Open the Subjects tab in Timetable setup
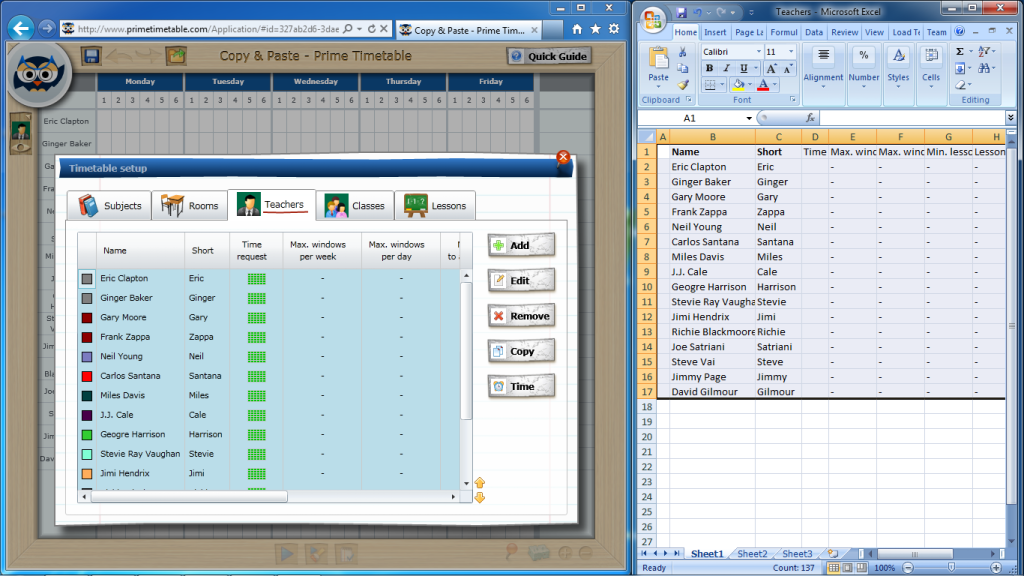1024x576 pixels. pos(109,206)
